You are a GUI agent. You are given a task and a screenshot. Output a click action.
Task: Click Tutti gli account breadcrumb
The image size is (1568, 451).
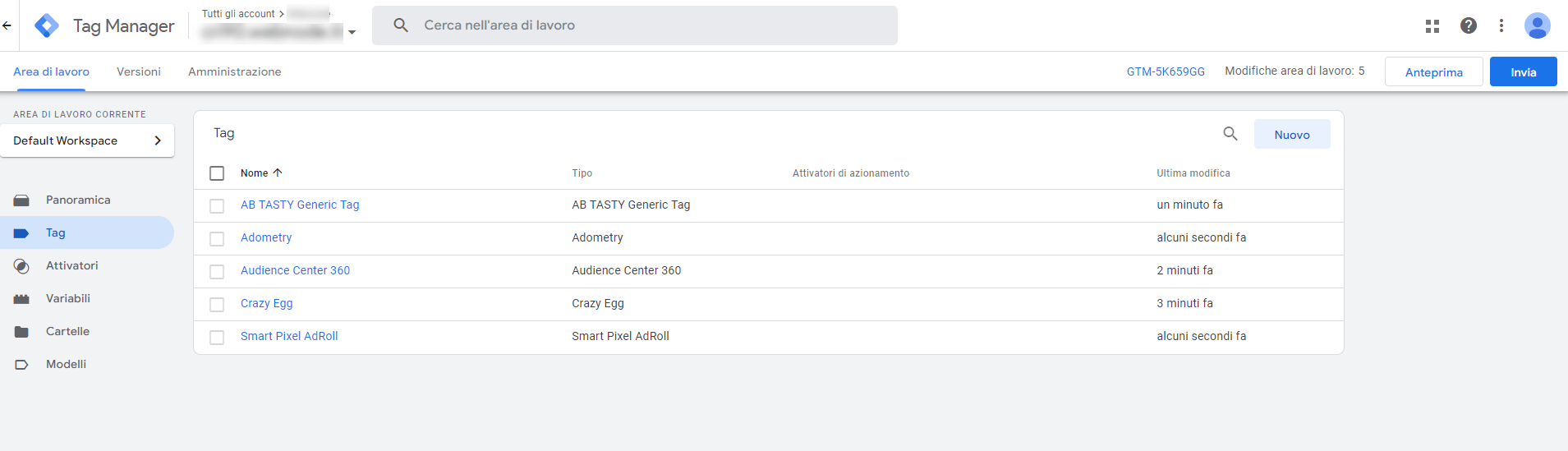[x=238, y=14]
